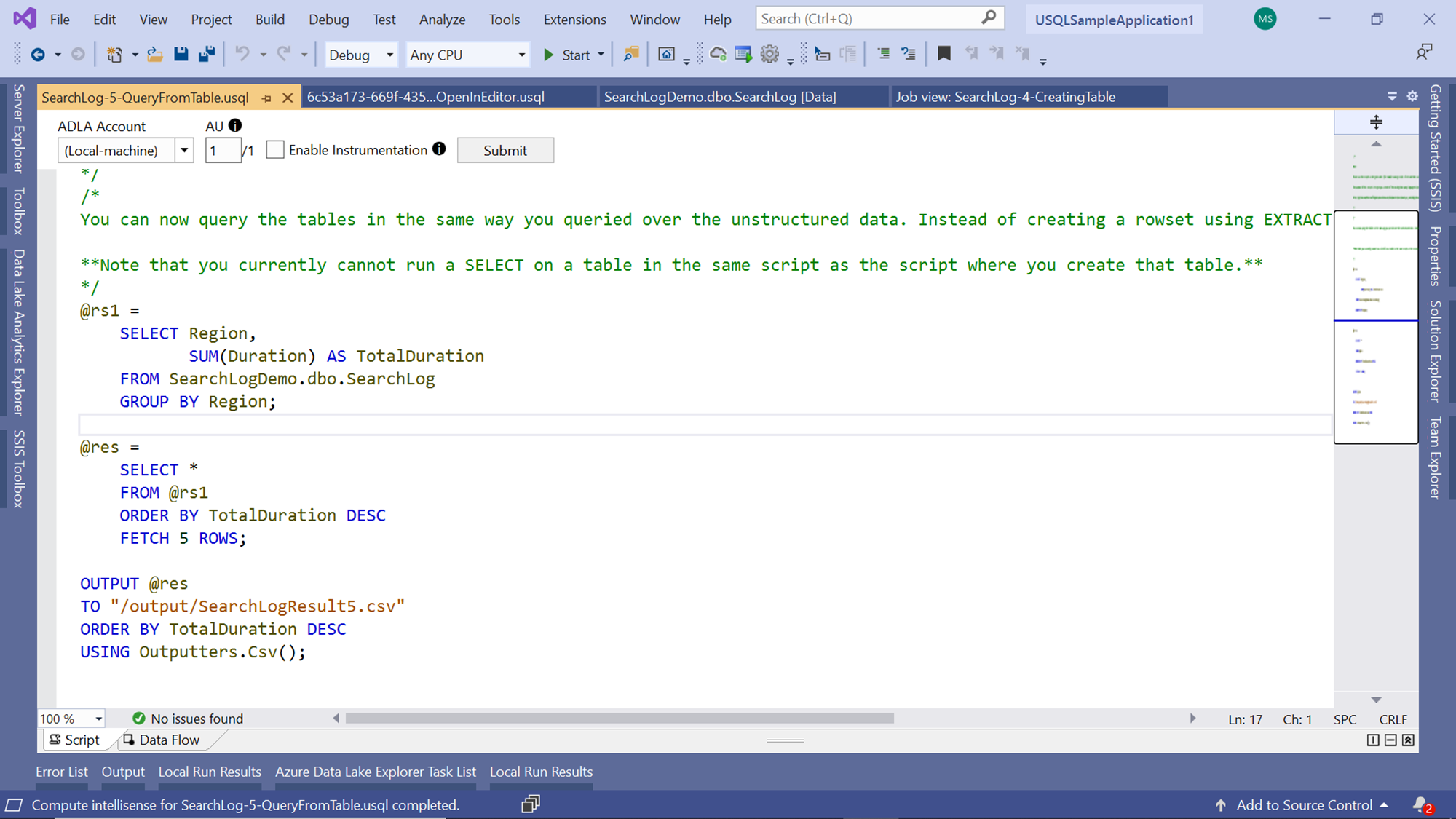Open the Any CPU platform dropdown

[x=521, y=55]
